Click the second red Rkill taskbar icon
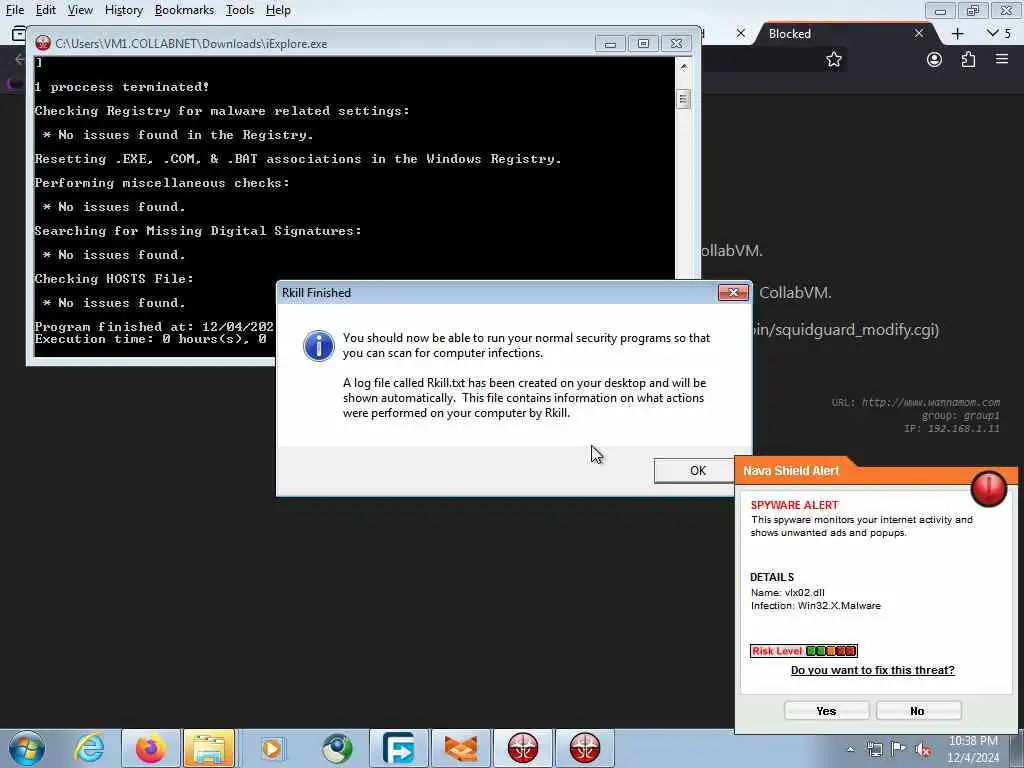This screenshot has height=768, width=1024. tap(584, 748)
